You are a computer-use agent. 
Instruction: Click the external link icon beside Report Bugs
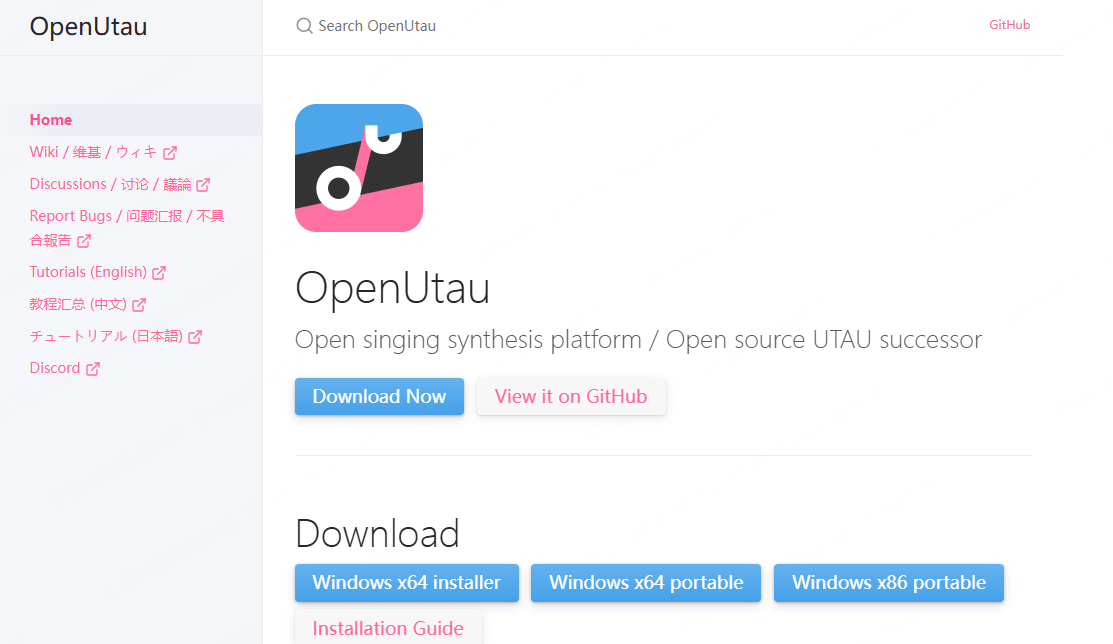pos(84,241)
